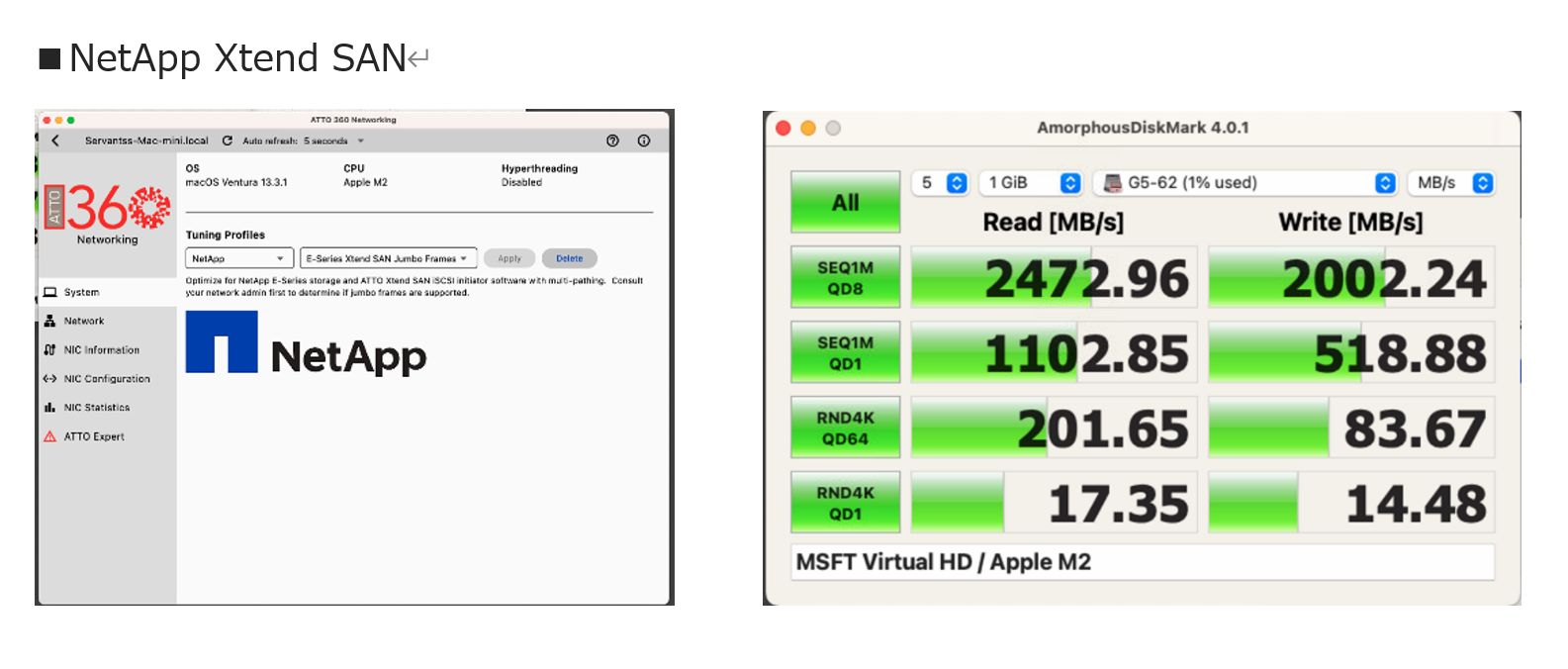This screenshot has width=1568, height=669.
Task: Click the RND4K QD64 write value 83.67
Action: pos(1351,428)
